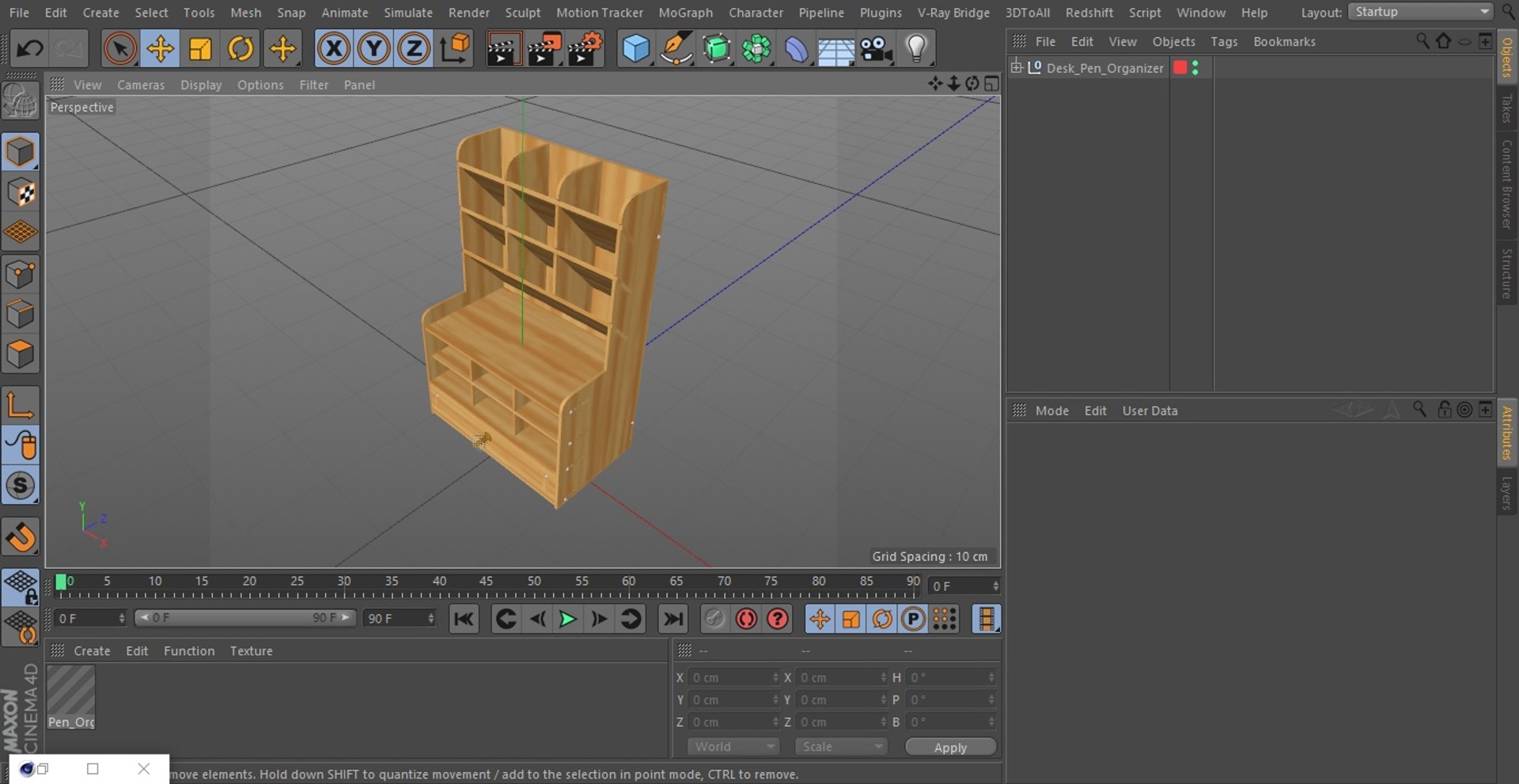Toggle Parameter keyframe recording P
The height and width of the screenshot is (784, 1519).
click(913, 619)
